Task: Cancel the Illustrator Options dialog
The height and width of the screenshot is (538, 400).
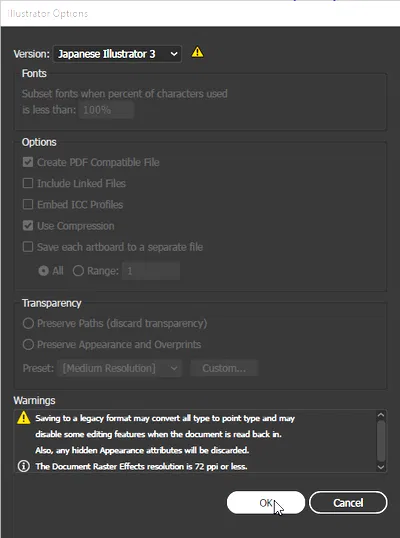Action: [348, 503]
